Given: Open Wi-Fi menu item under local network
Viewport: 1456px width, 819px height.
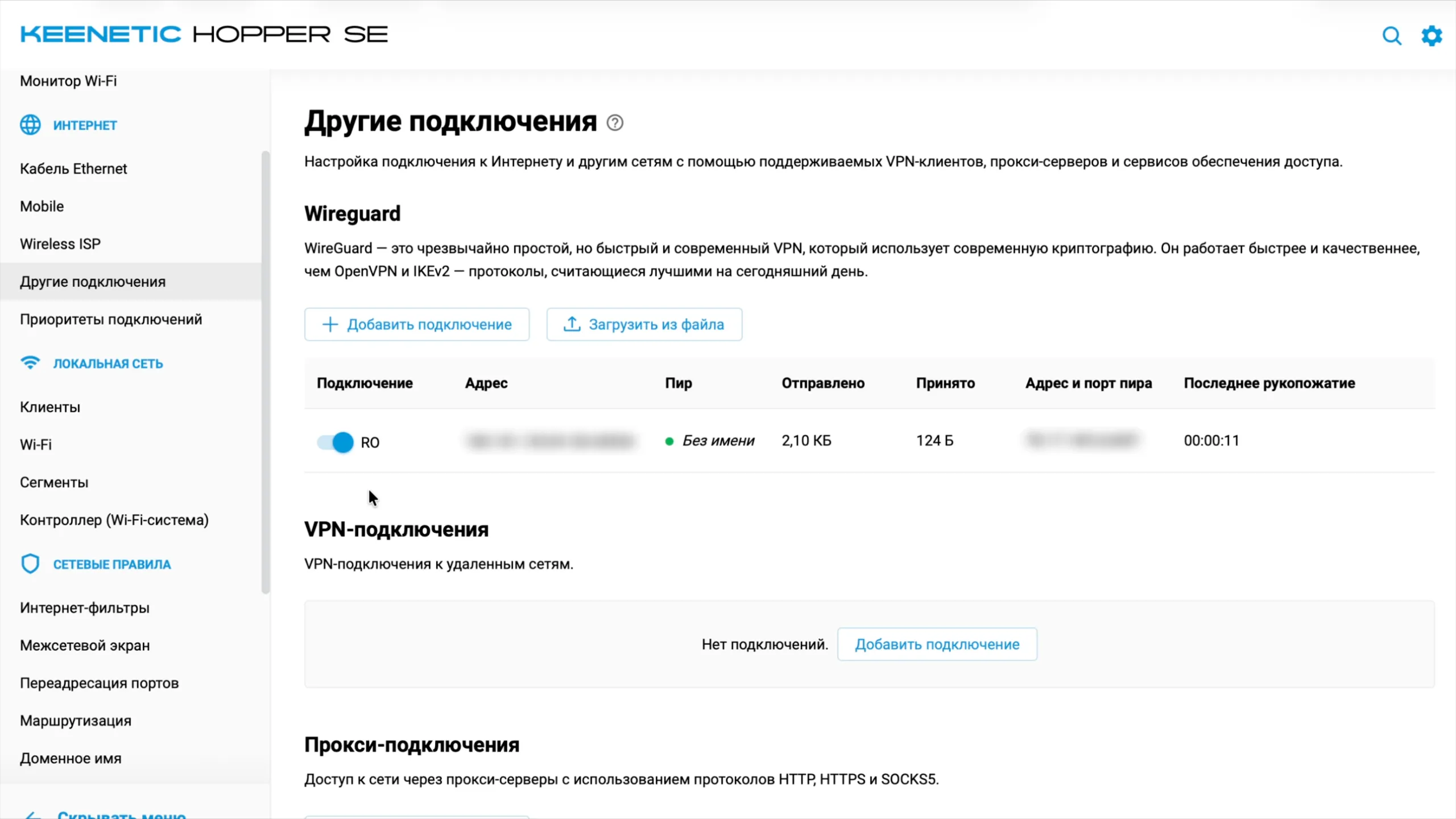Looking at the screenshot, I should click(x=36, y=444).
